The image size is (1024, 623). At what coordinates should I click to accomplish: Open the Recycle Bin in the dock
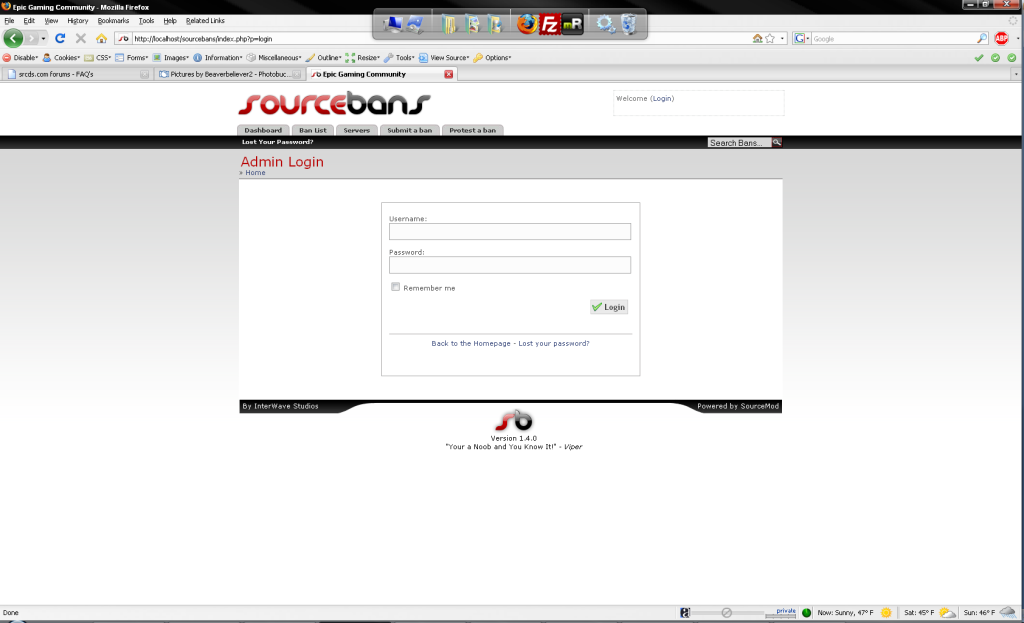click(x=629, y=24)
